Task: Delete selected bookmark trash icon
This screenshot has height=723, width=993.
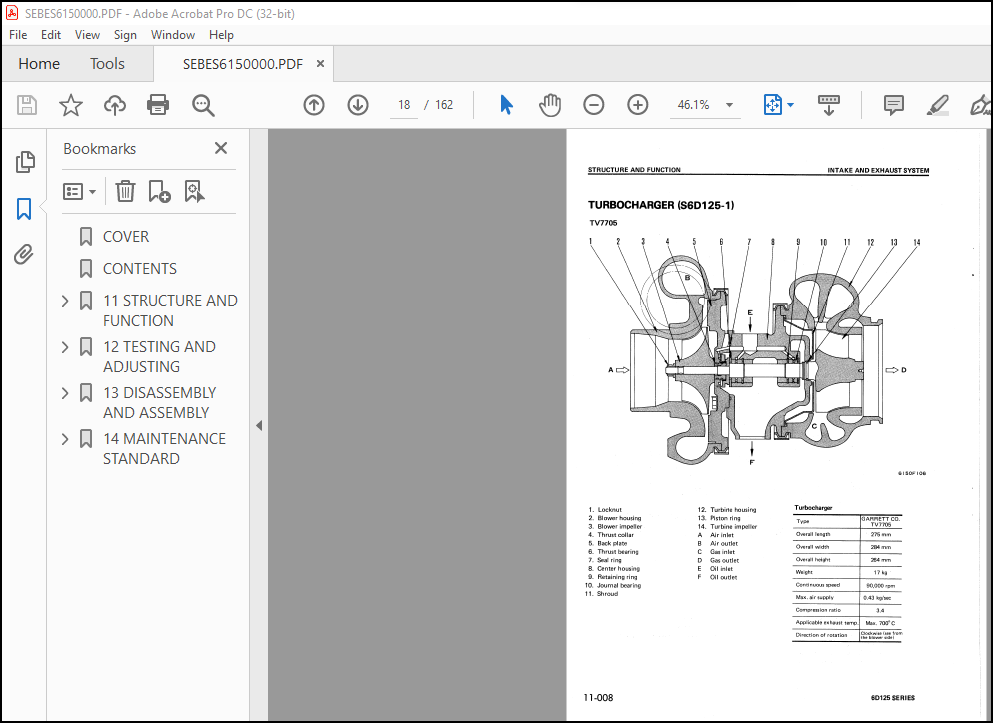Action: point(125,191)
